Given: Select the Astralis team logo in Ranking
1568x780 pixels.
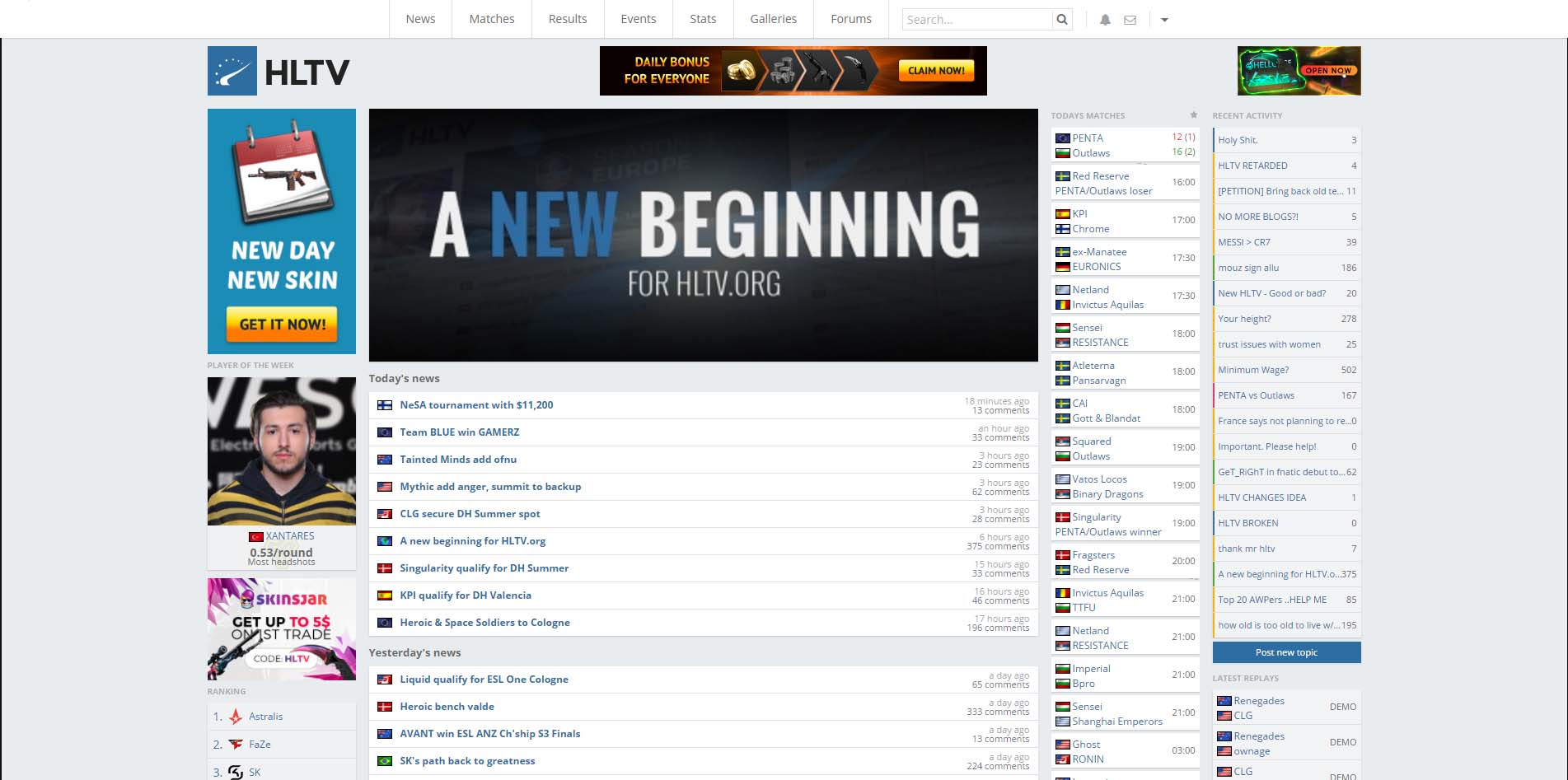Looking at the screenshot, I should pos(236,717).
